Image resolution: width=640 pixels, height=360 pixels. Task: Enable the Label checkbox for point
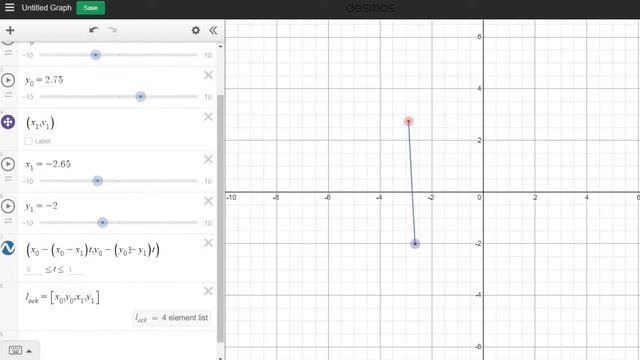[x=28, y=141]
